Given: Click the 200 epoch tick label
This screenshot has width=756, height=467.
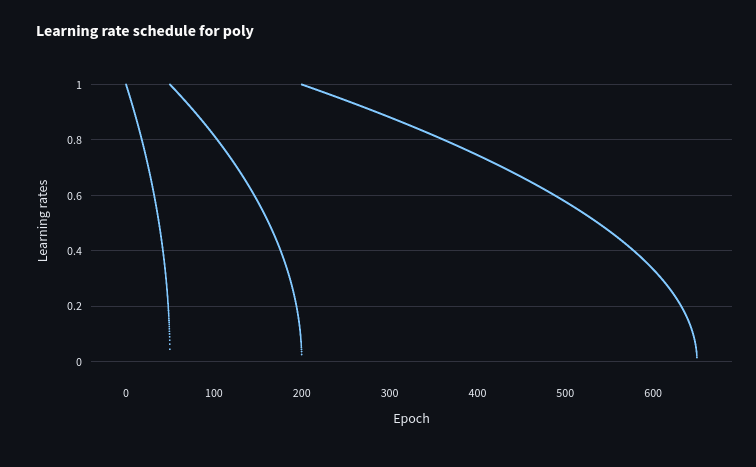Looking at the screenshot, I should tap(302, 393).
